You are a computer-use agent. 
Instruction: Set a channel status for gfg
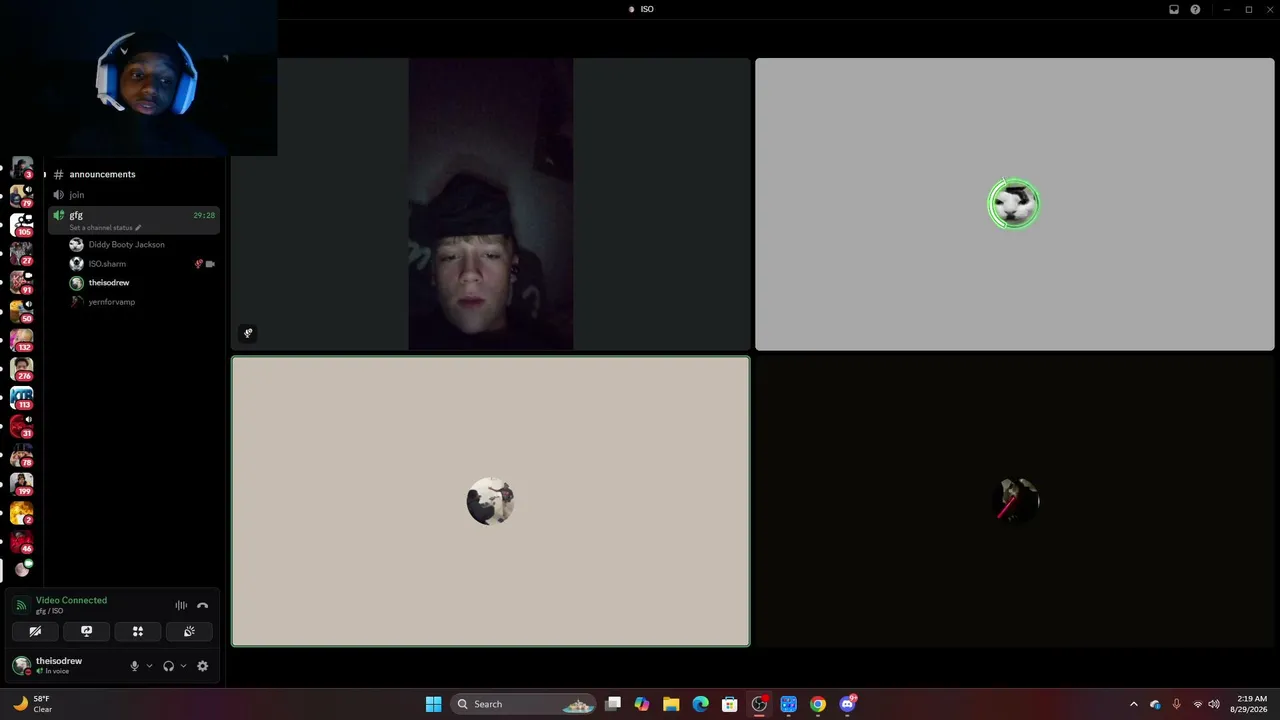click(x=105, y=228)
